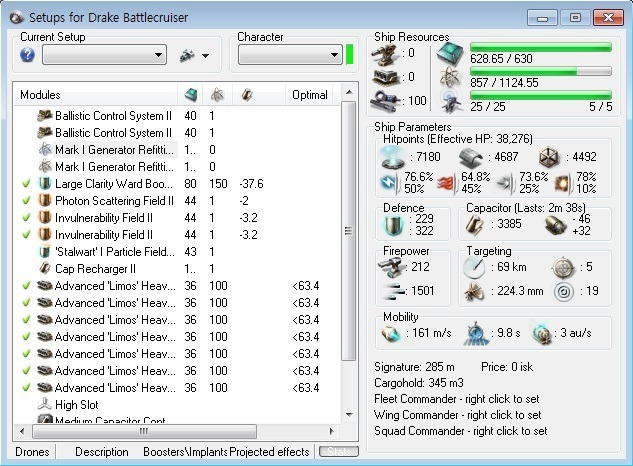Click the CPU resource icon next to 628.65 / 630
Viewport: 633px width, 466px height.
pyautogui.click(x=450, y=53)
